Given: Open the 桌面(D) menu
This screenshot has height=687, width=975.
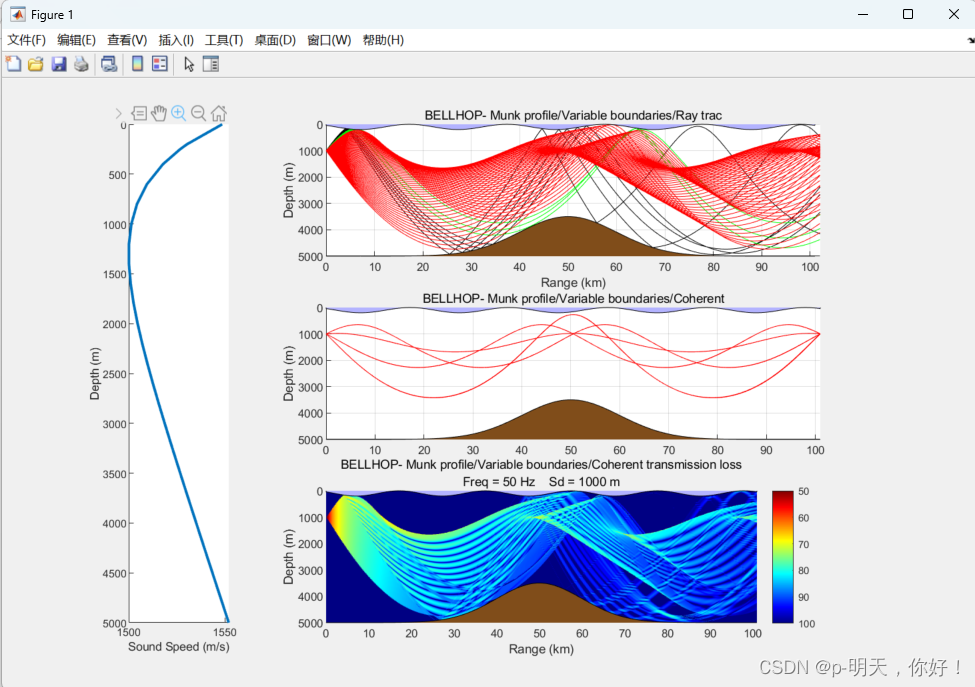Looking at the screenshot, I should [x=275, y=40].
